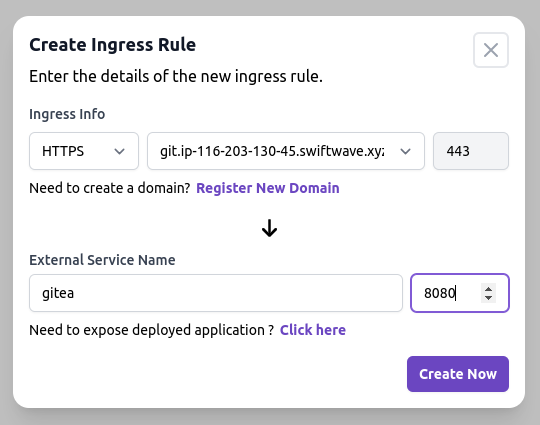Open the git.ip-116-203-130-45 domain dropdown

(286, 151)
